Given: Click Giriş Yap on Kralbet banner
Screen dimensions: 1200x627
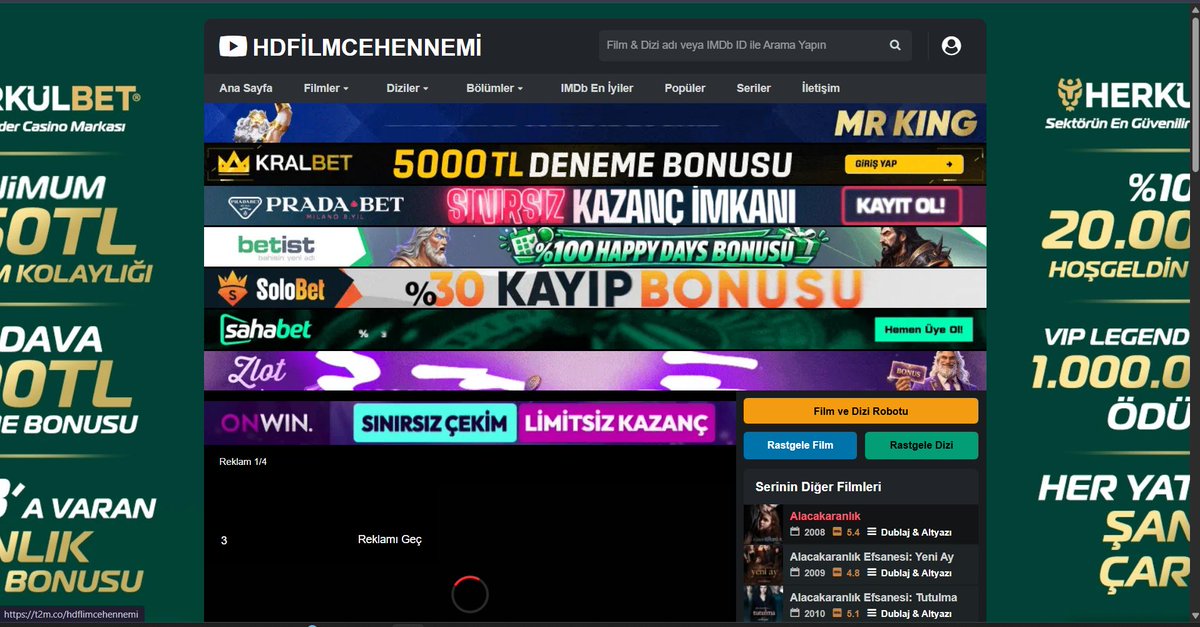Looking at the screenshot, I should tap(904, 164).
